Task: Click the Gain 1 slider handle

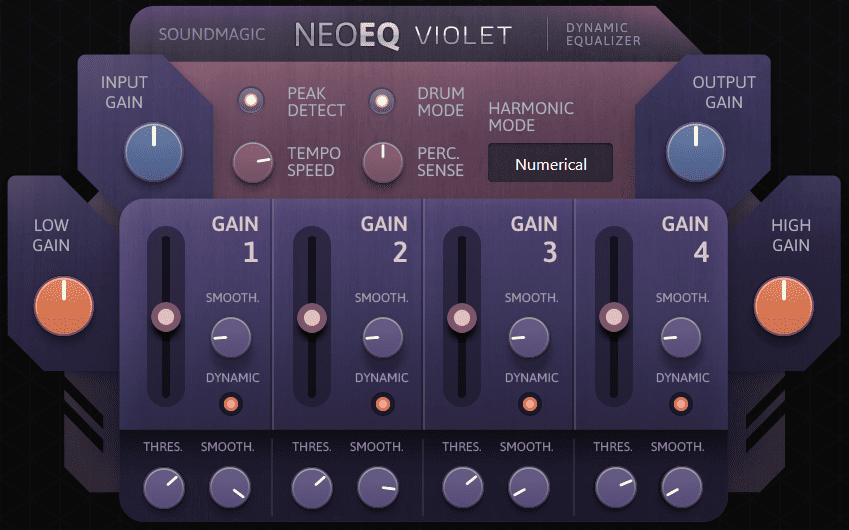Action: [x=166, y=317]
